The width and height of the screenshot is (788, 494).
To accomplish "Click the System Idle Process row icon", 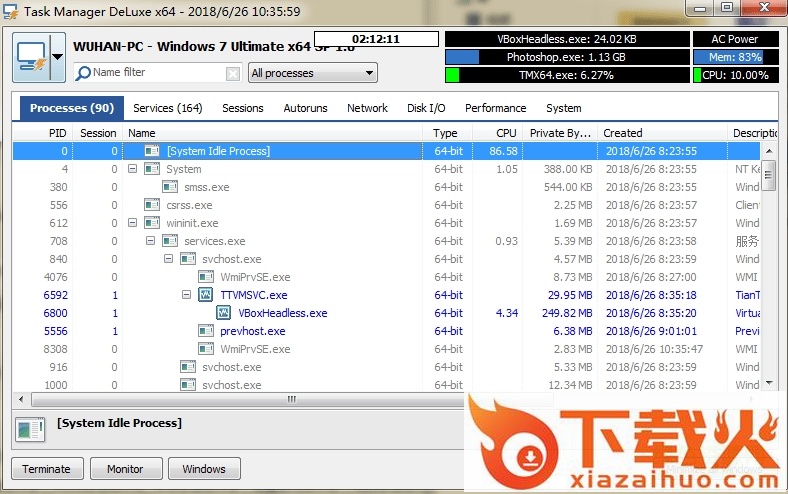I will point(152,151).
